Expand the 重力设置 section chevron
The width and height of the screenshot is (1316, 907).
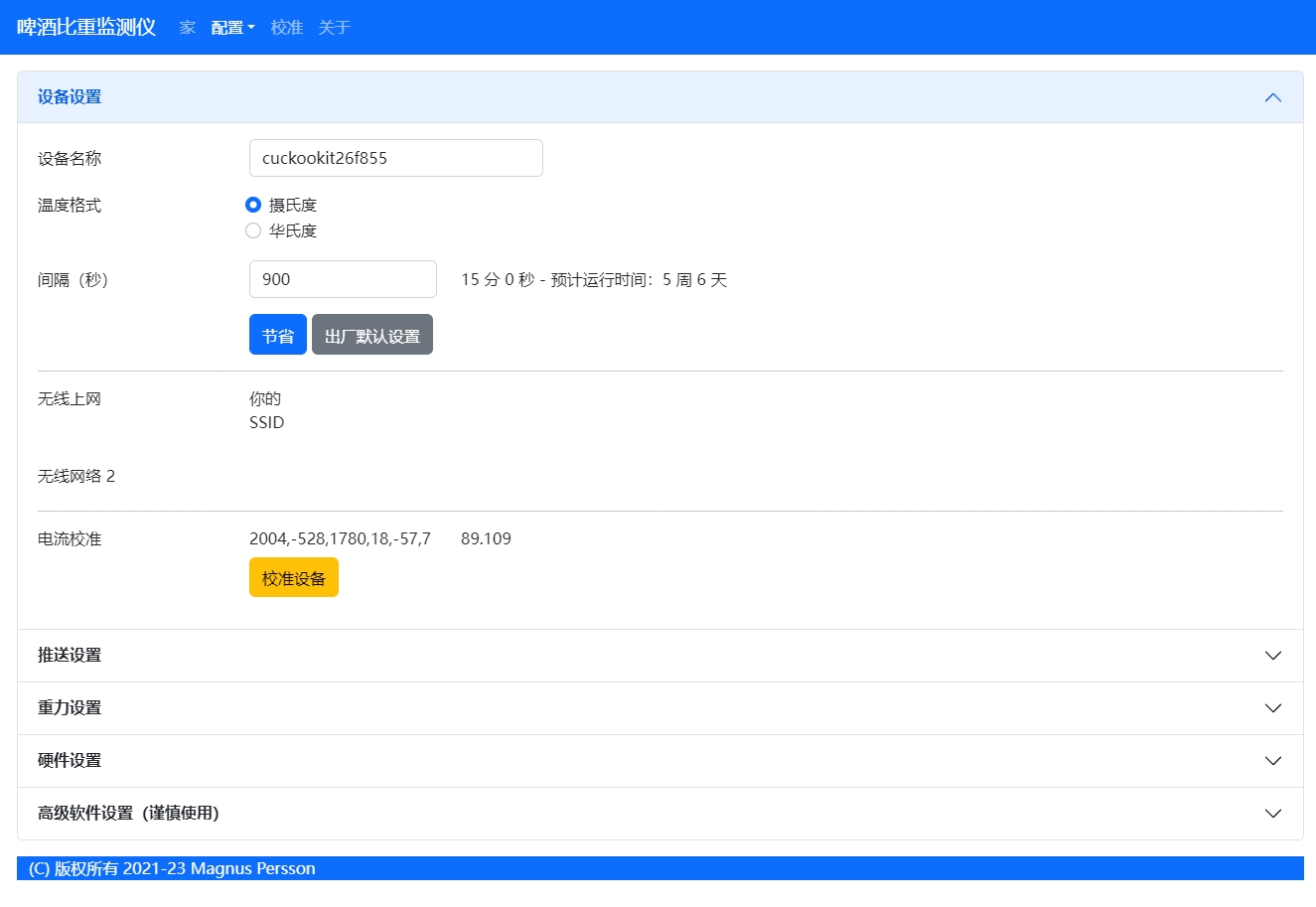click(1272, 708)
